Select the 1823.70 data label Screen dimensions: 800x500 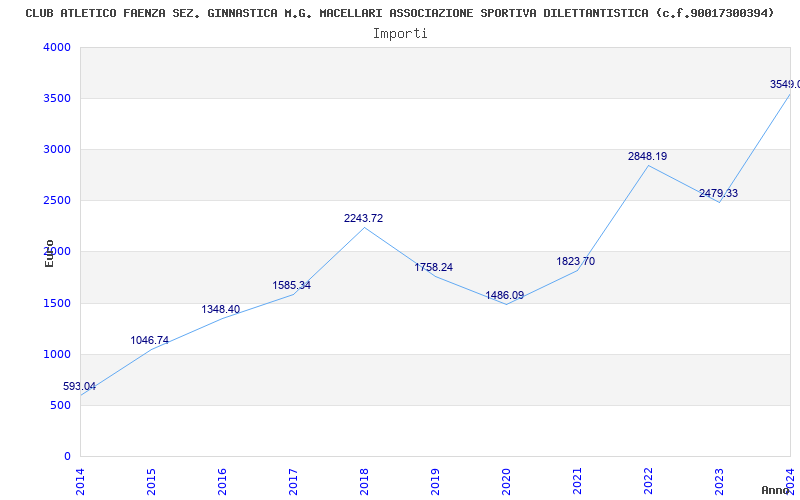click(x=576, y=261)
